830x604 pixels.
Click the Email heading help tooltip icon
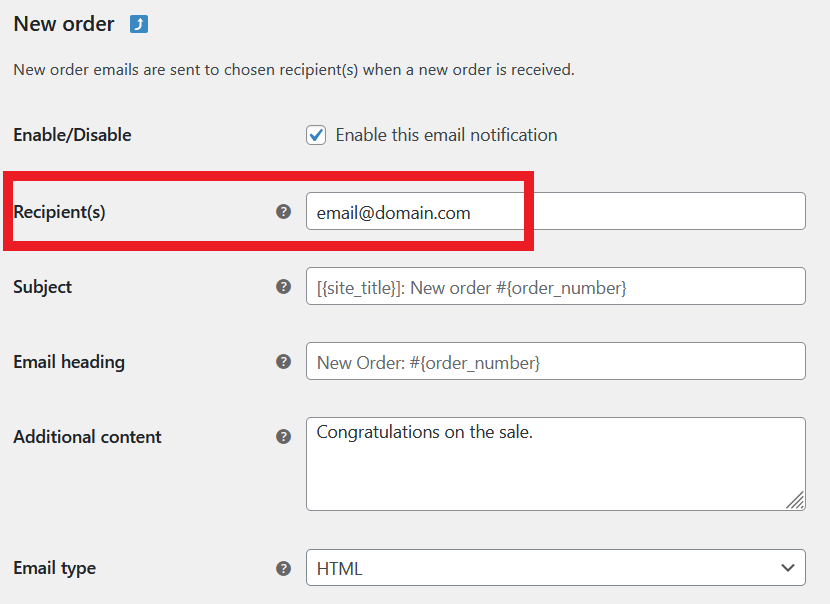tap(283, 362)
